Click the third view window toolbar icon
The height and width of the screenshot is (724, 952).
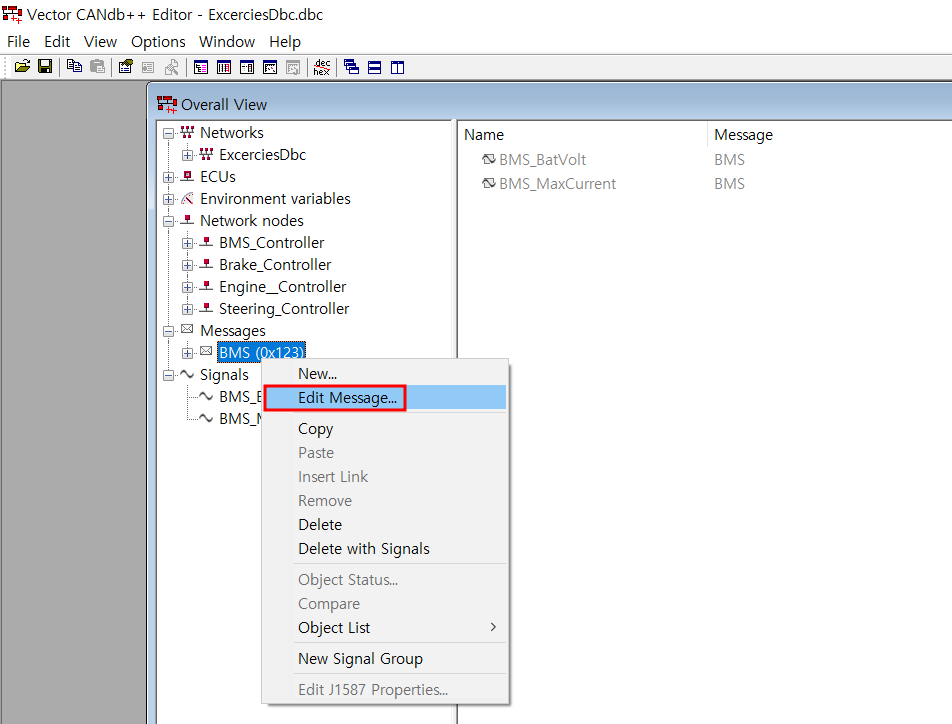[x=247, y=67]
